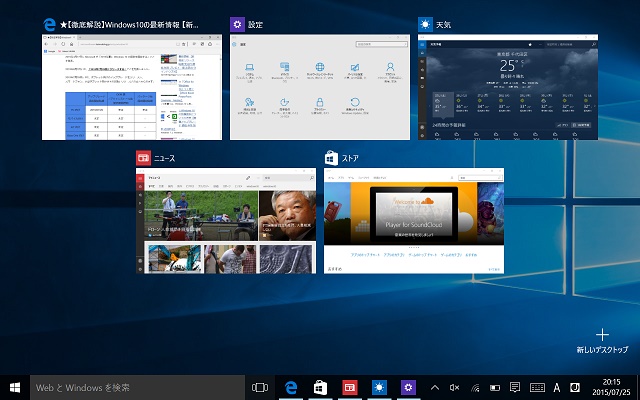Check the battery tray icon
This screenshot has width=640, height=400.
click(495, 387)
